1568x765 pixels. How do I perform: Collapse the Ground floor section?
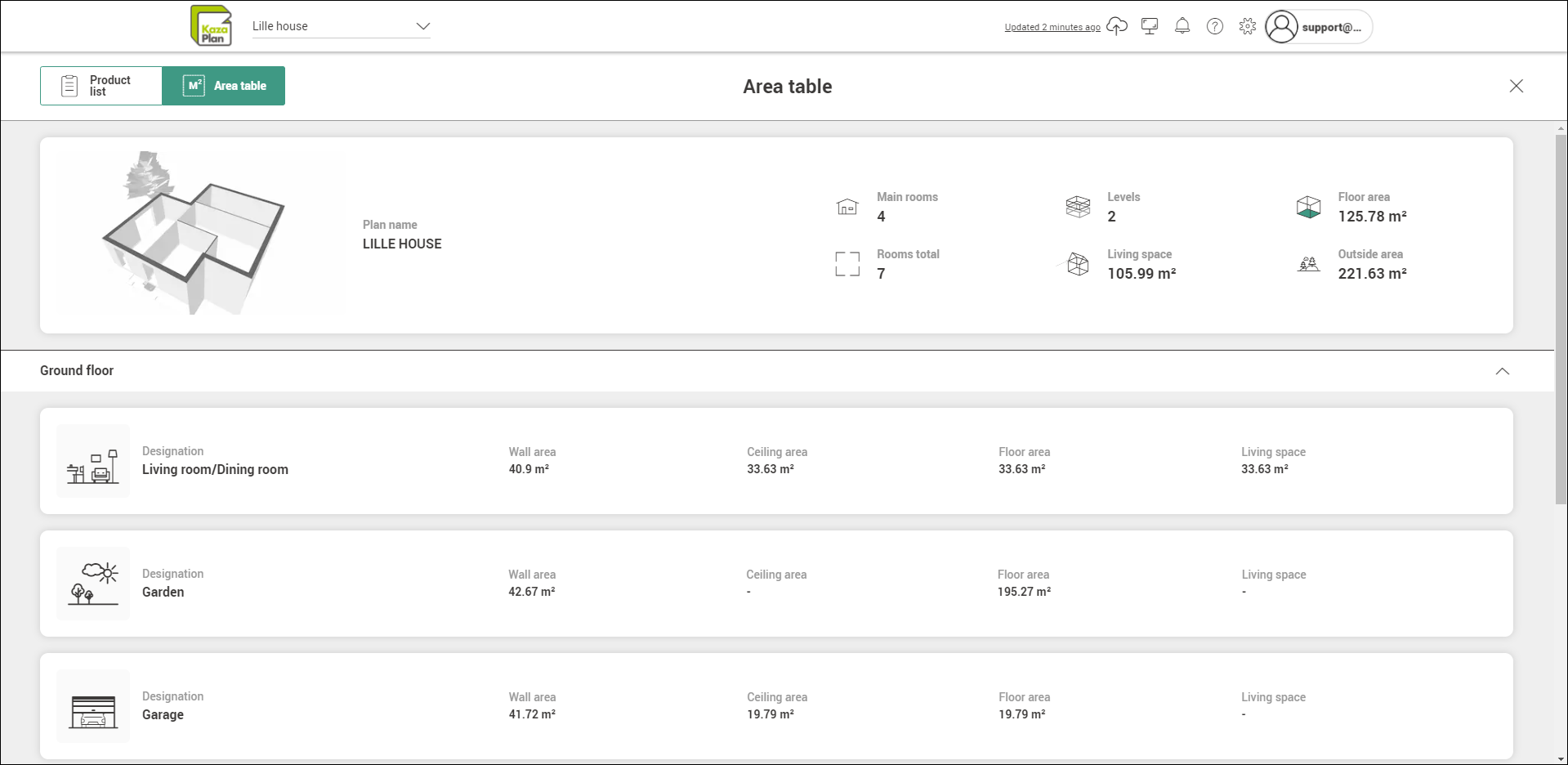coord(1502,371)
